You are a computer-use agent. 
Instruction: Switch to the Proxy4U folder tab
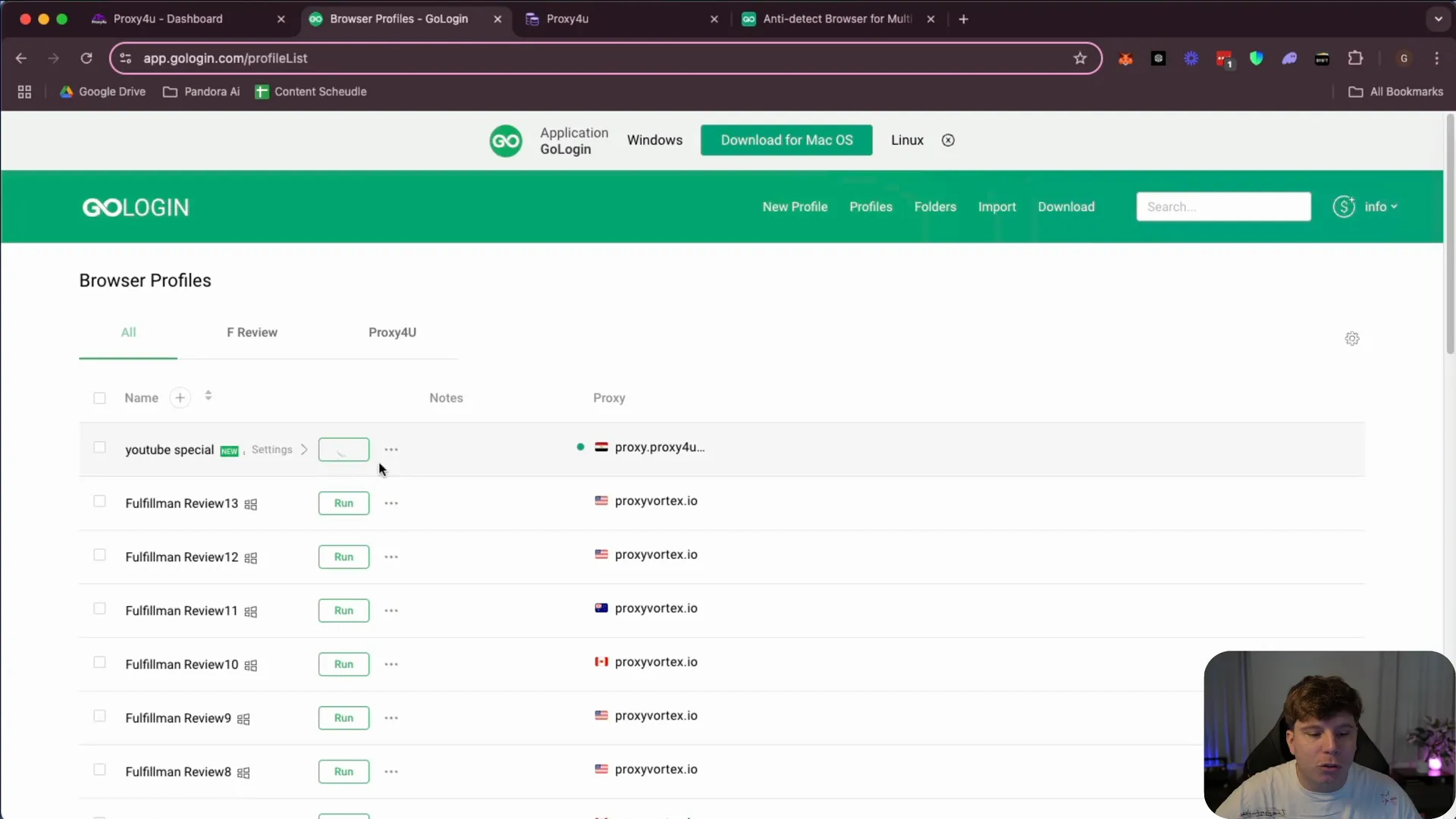pyautogui.click(x=392, y=332)
